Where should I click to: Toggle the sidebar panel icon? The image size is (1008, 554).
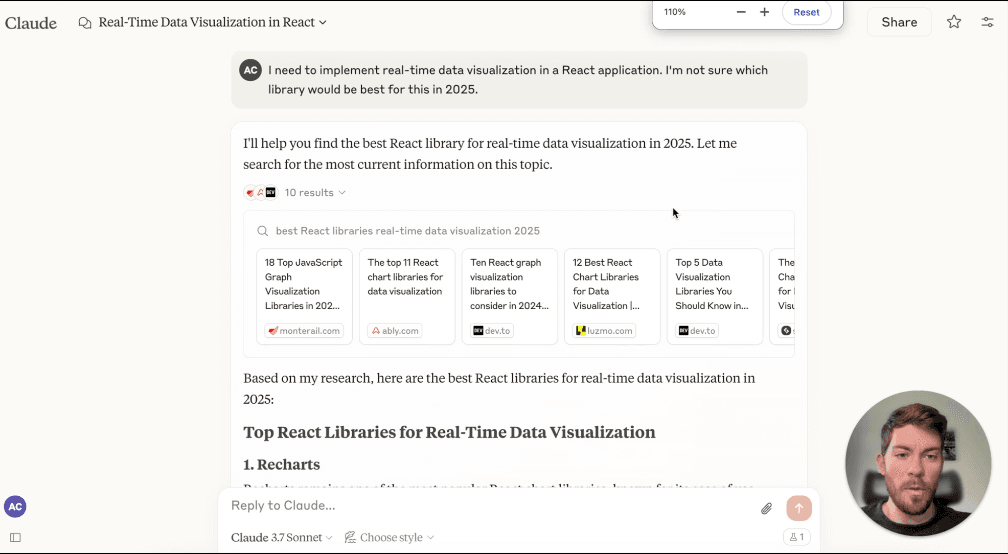point(15,537)
